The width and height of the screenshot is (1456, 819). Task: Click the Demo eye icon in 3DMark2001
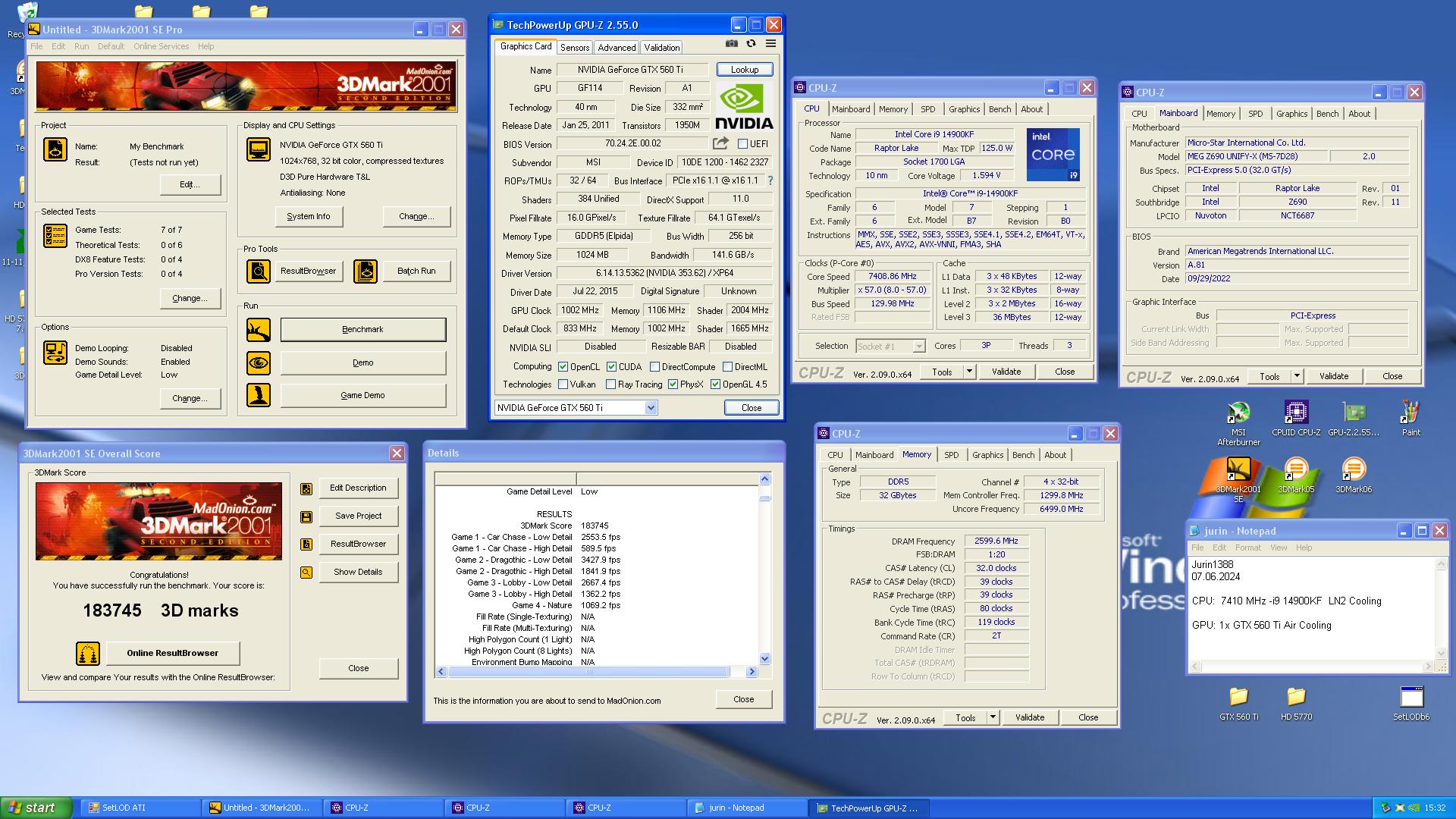point(259,362)
